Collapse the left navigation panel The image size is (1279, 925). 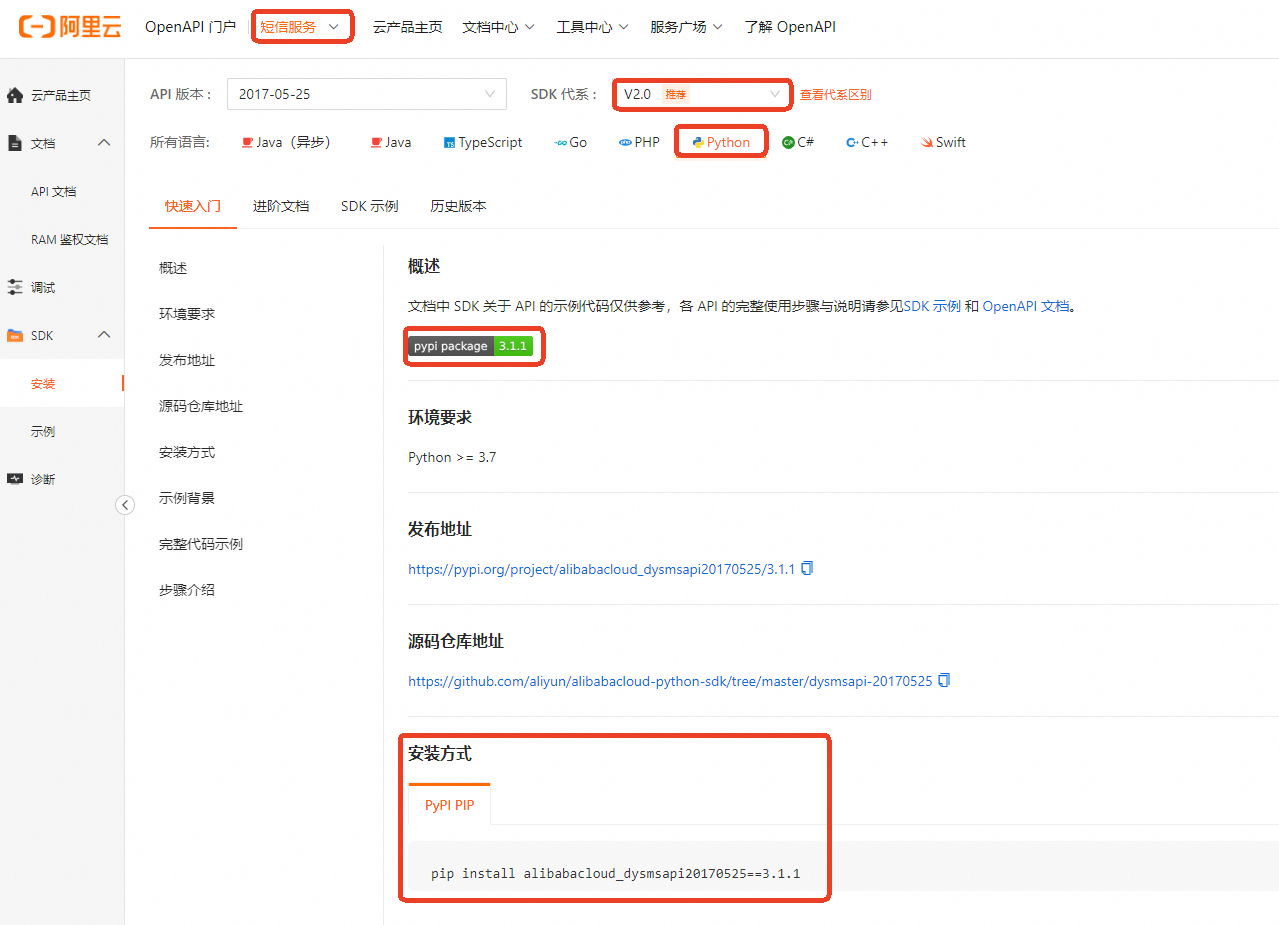click(x=124, y=505)
